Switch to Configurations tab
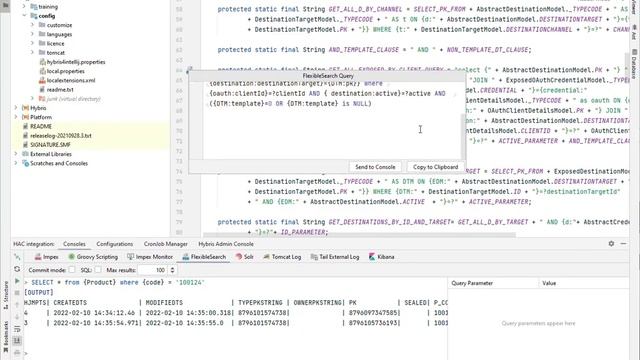The width and height of the screenshot is (640, 360). 115,244
